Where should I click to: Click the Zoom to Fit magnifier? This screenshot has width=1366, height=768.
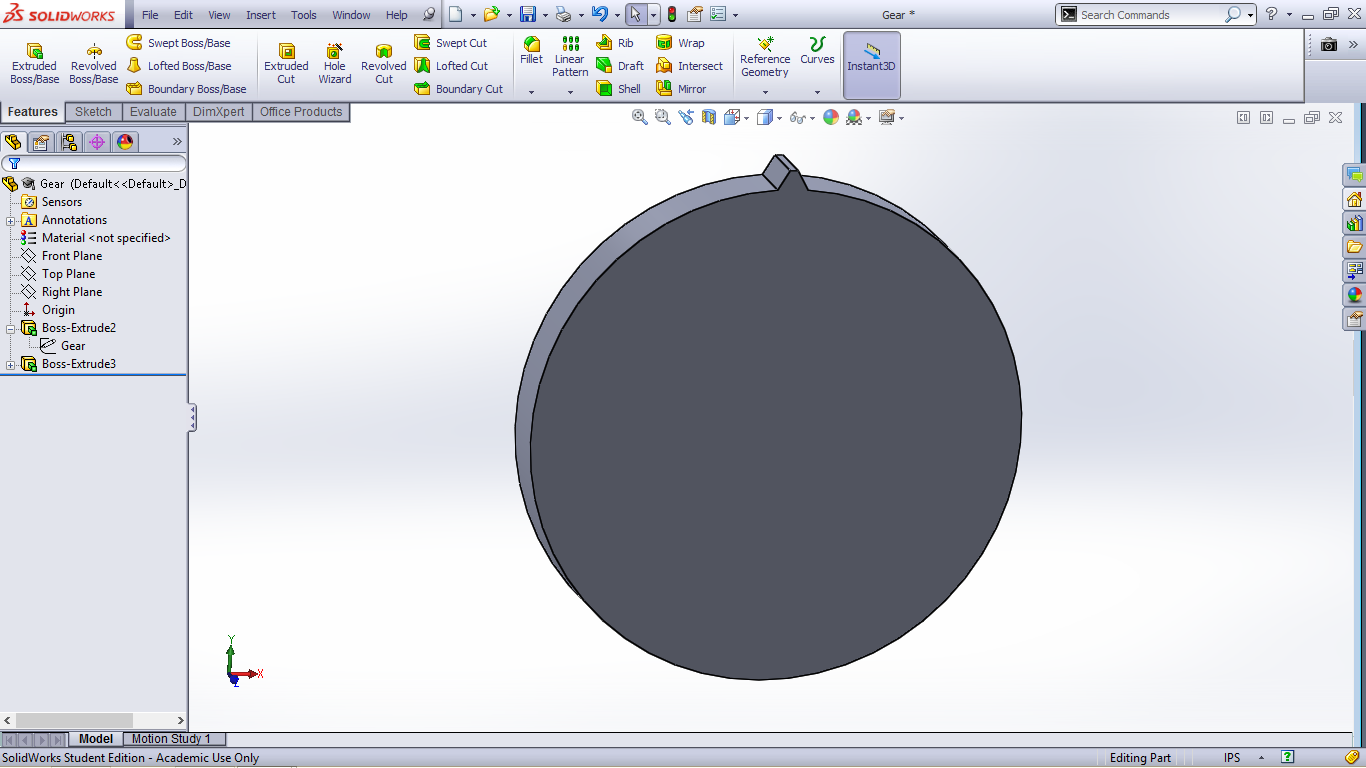640,117
